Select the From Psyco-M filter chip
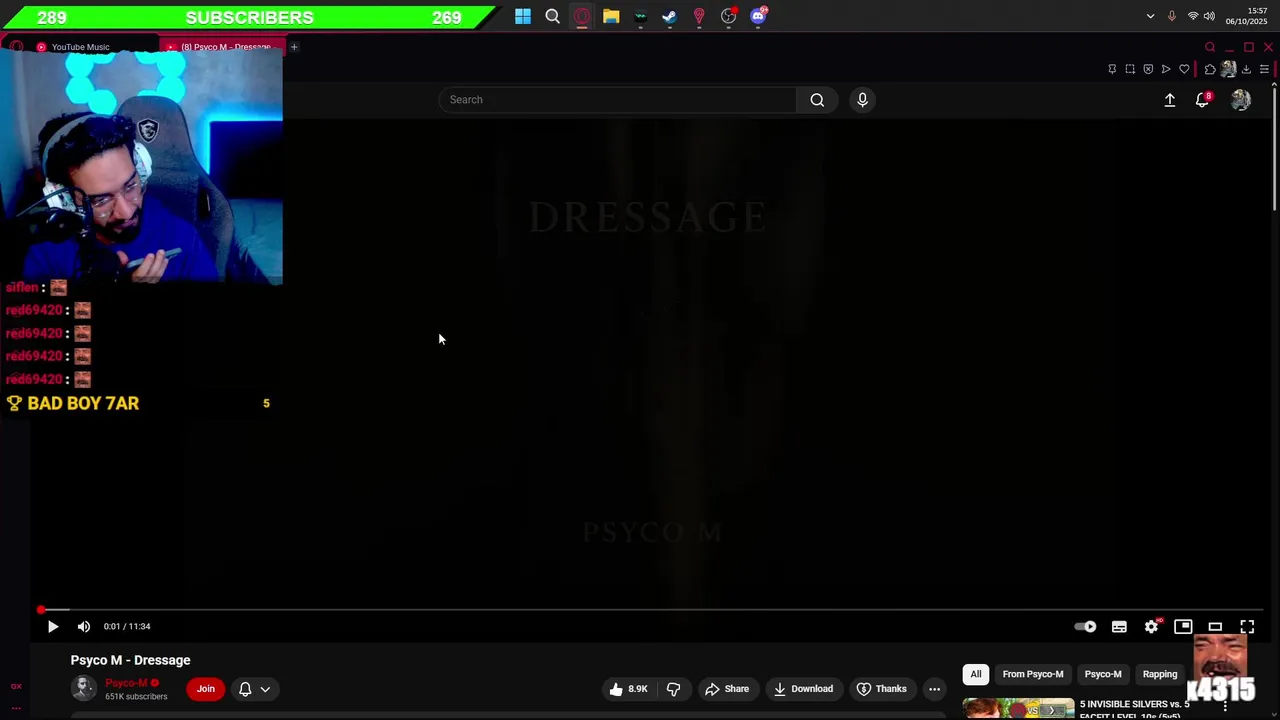This screenshot has width=1280, height=720. point(1033,674)
